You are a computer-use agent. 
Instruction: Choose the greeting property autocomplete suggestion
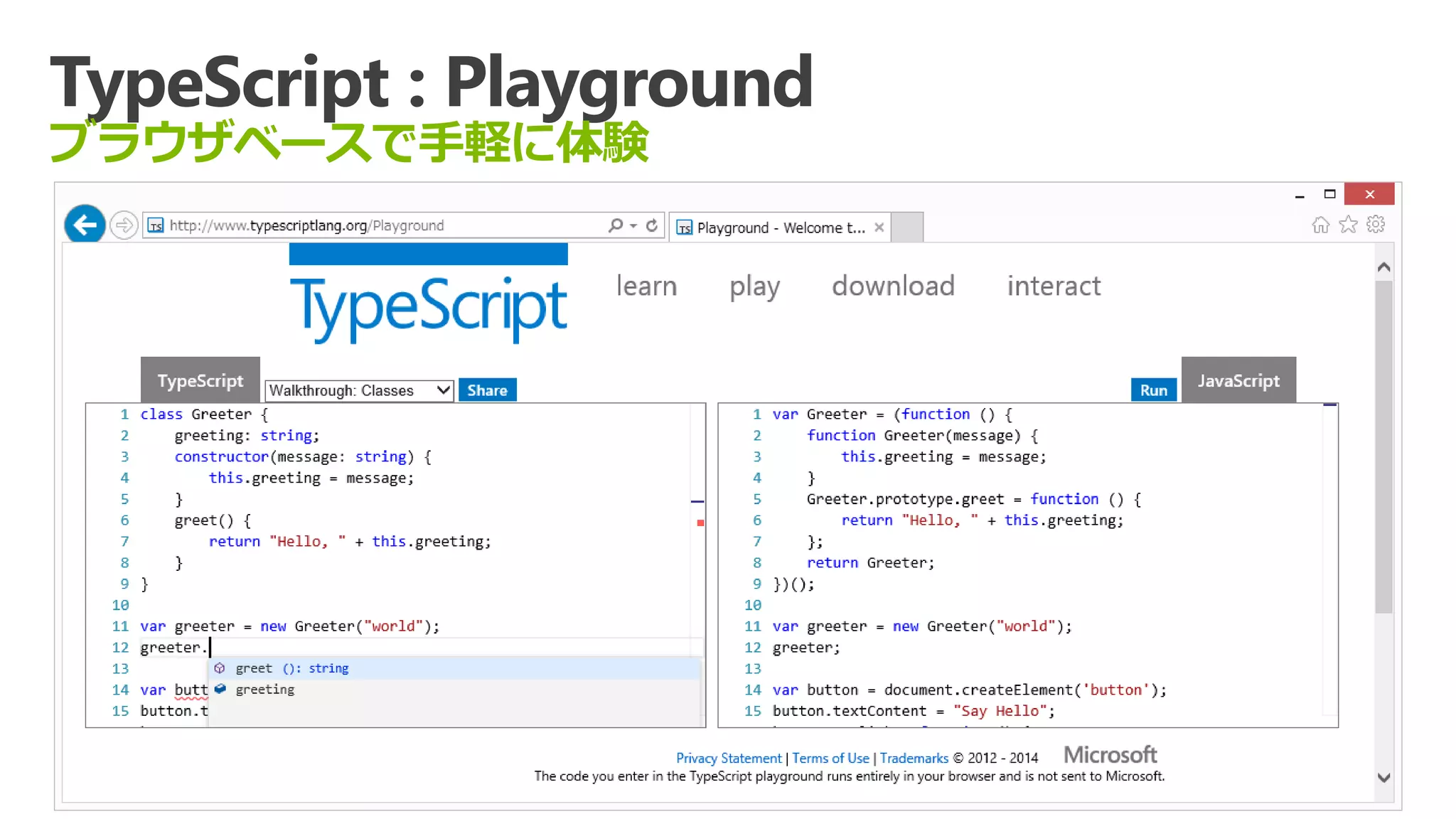(x=264, y=690)
